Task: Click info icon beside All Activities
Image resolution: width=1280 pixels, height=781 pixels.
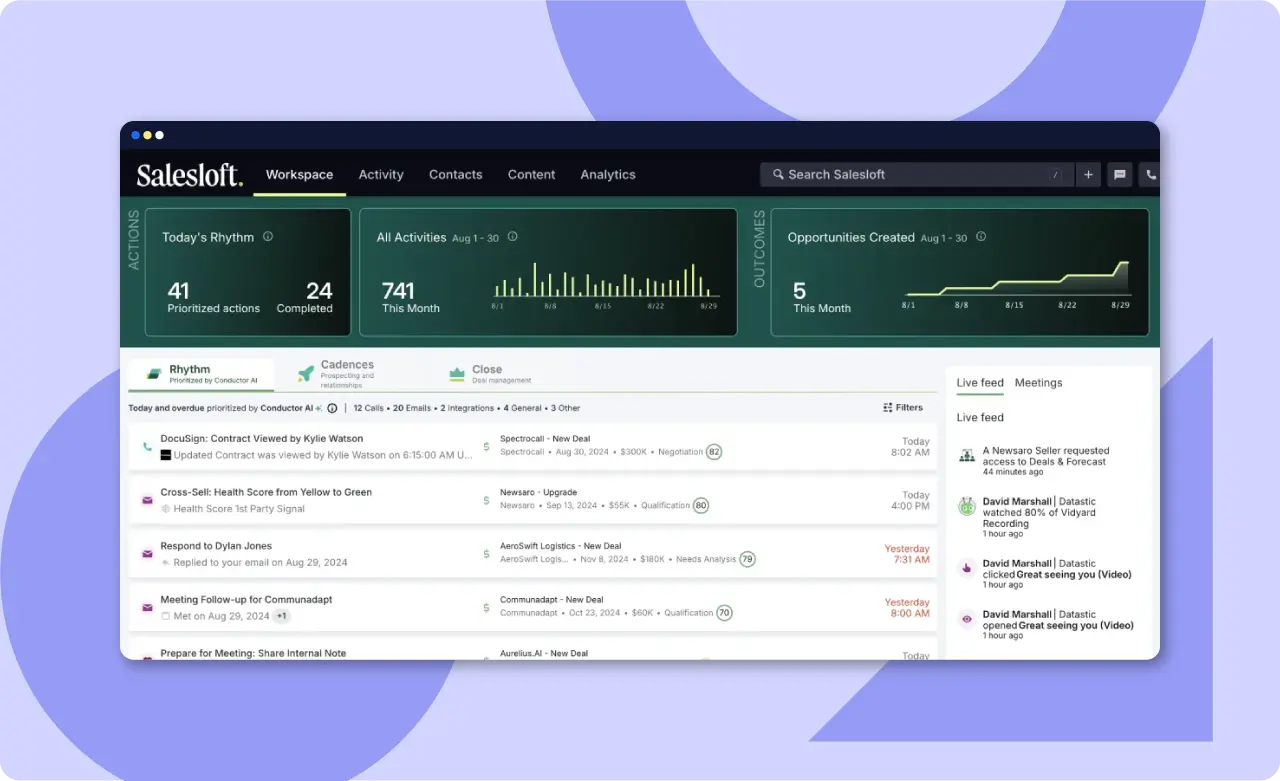Action: point(512,237)
